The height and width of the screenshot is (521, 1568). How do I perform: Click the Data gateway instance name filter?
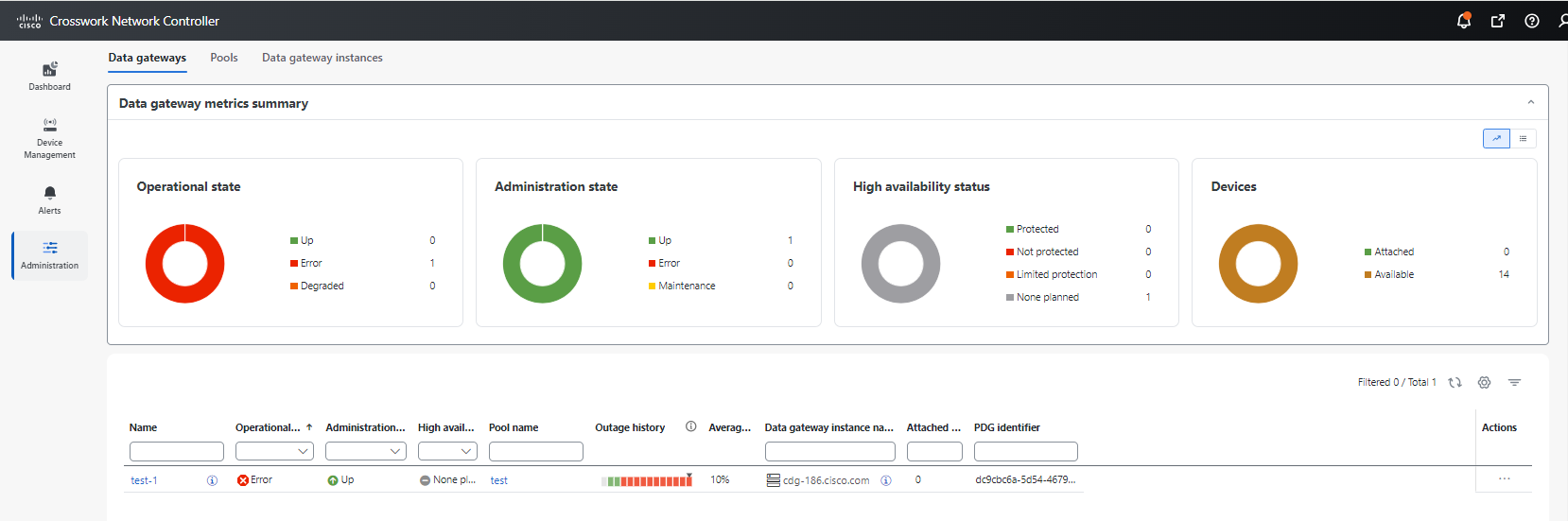coord(830,451)
